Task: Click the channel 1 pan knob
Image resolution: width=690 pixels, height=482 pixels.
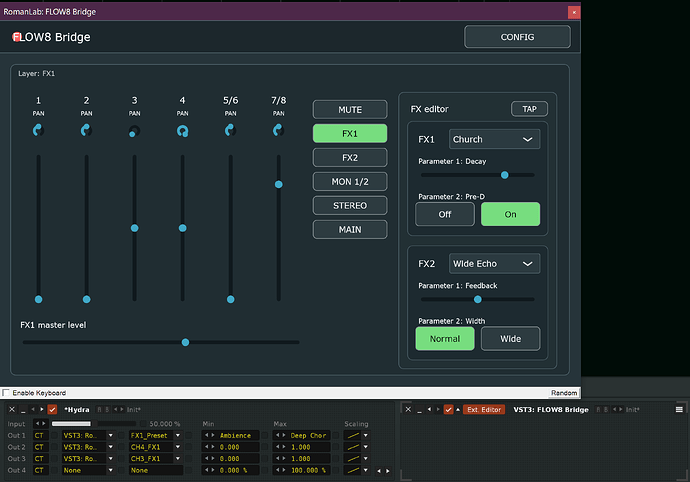Action: click(x=38, y=130)
